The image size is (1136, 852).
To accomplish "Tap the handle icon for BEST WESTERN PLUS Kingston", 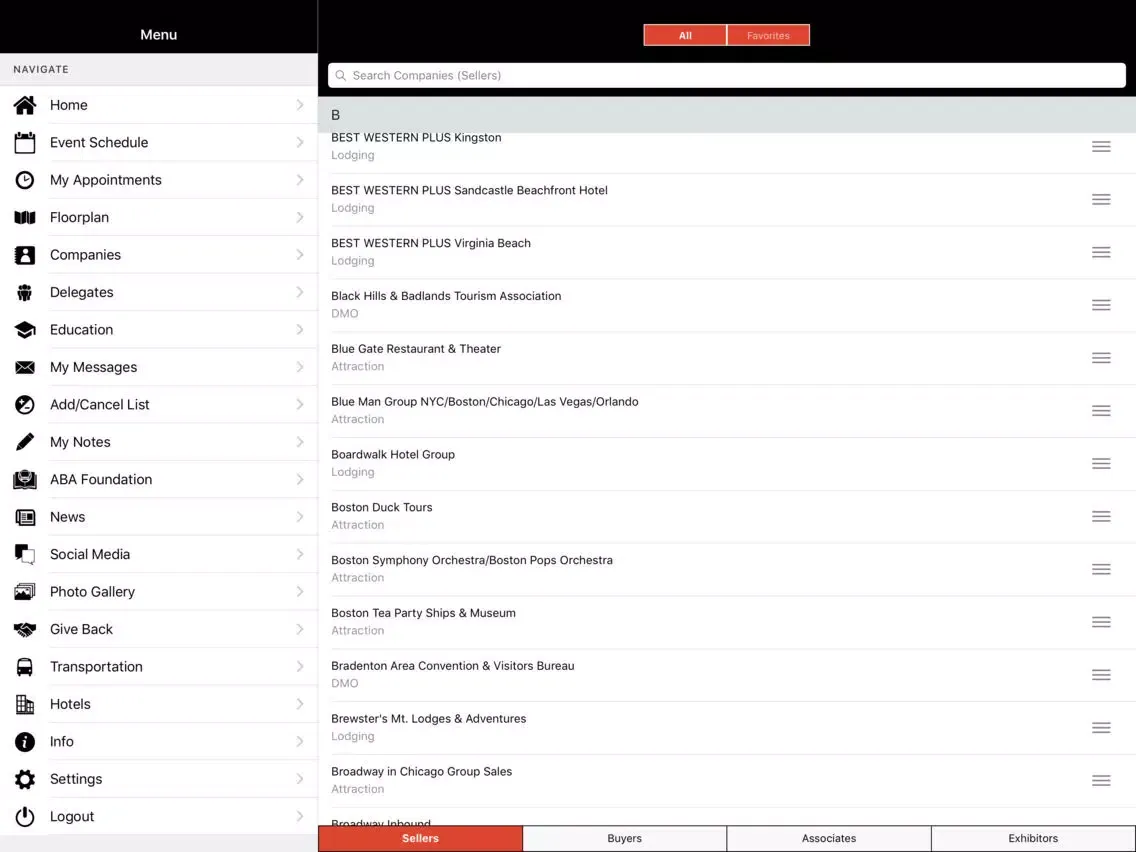I will pos(1101,147).
